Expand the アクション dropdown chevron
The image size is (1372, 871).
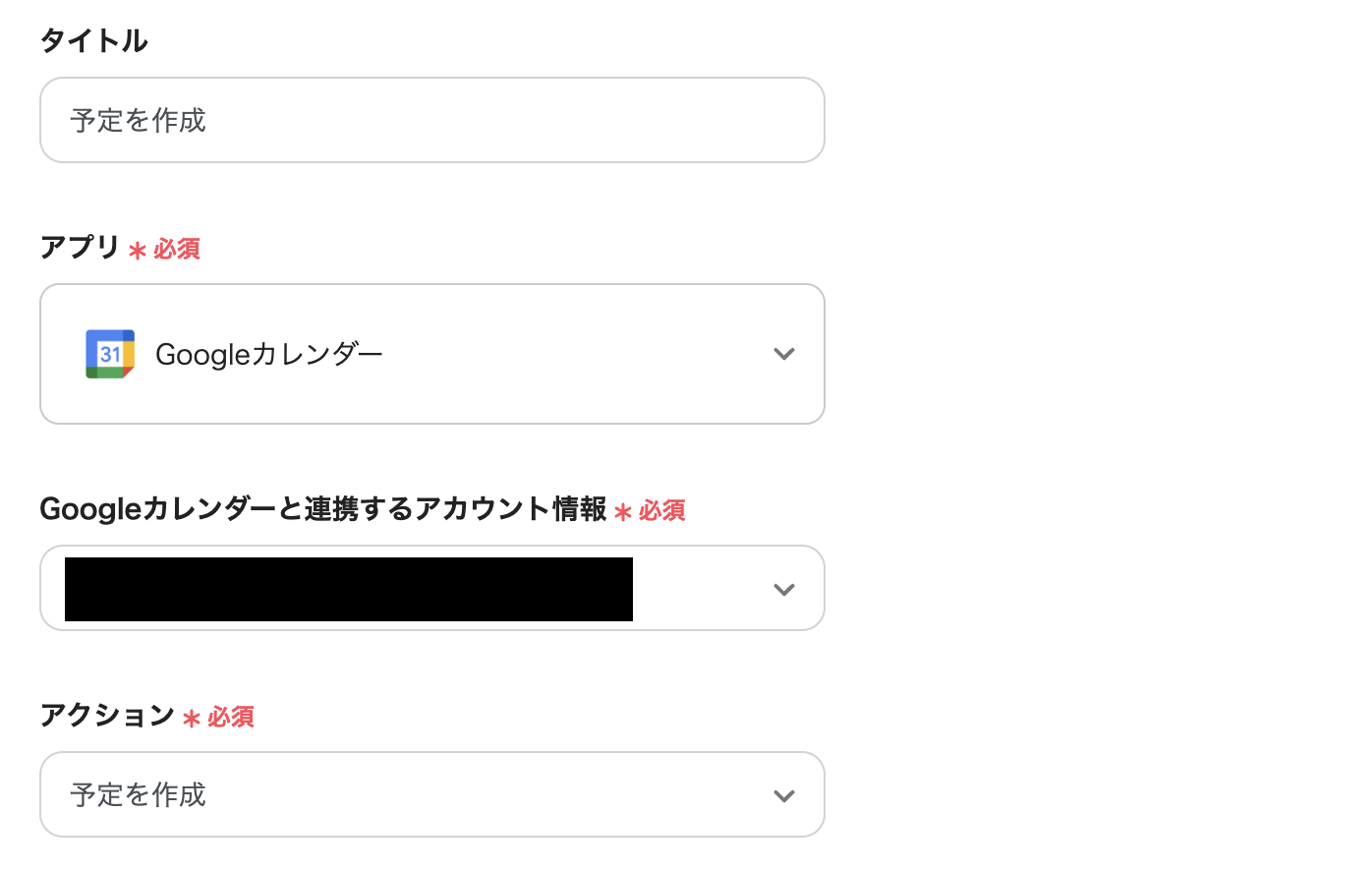[783, 796]
